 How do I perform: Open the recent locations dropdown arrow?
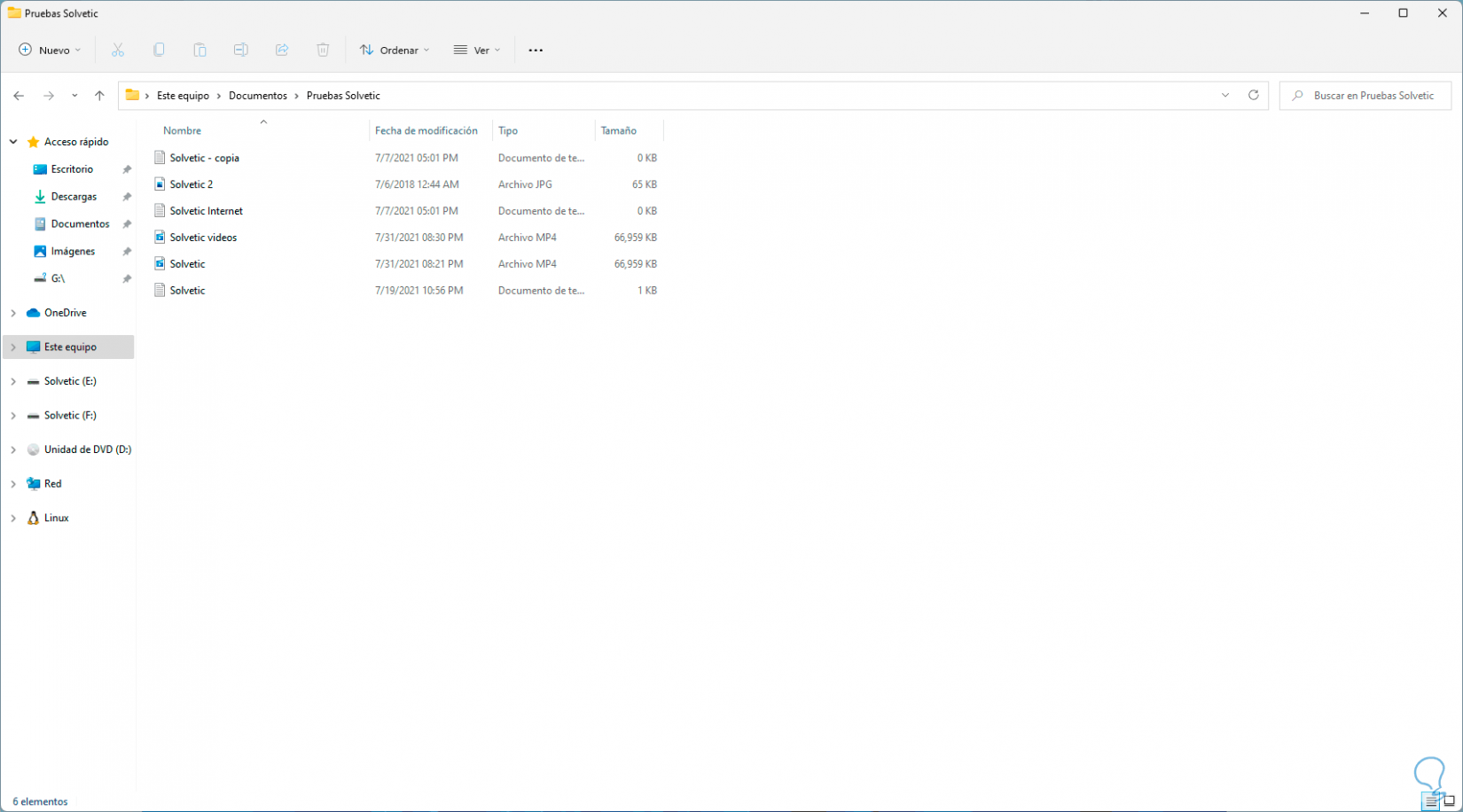click(74, 96)
